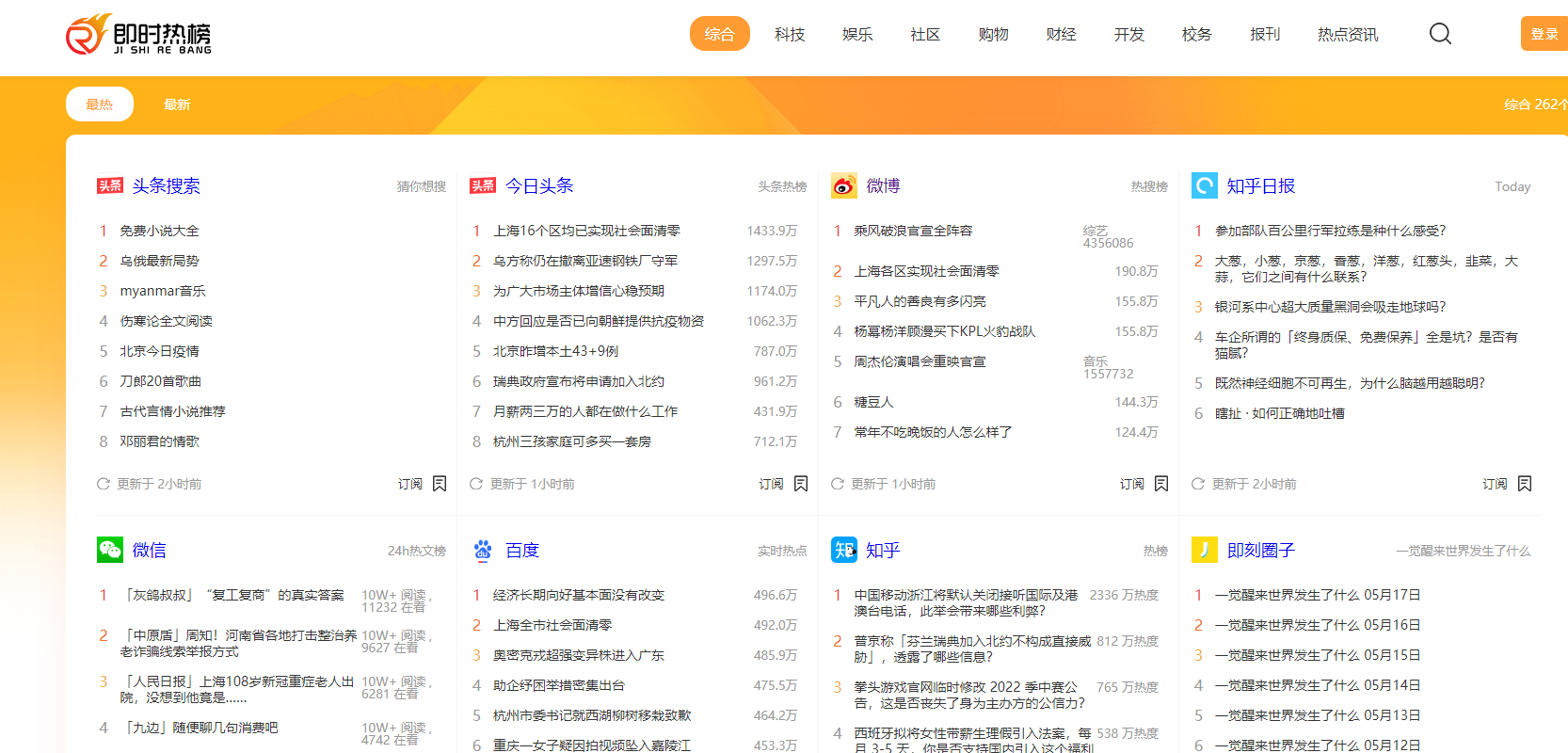Open the search magnifier icon
The width and height of the screenshot is (1568, 753).
(1440, 34)
